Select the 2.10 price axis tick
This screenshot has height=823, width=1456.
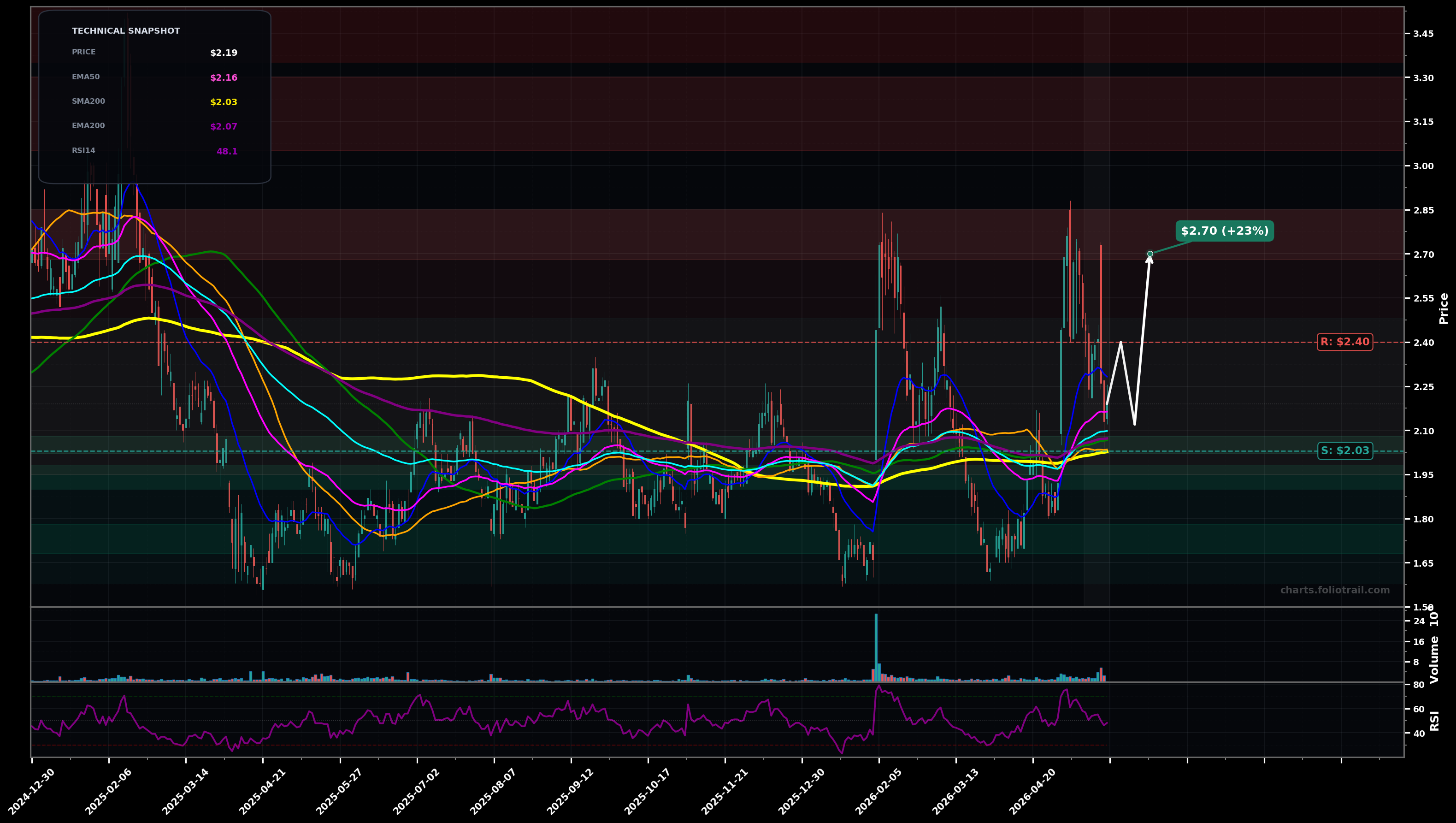pyautogui.click(x=1423, y=431)
